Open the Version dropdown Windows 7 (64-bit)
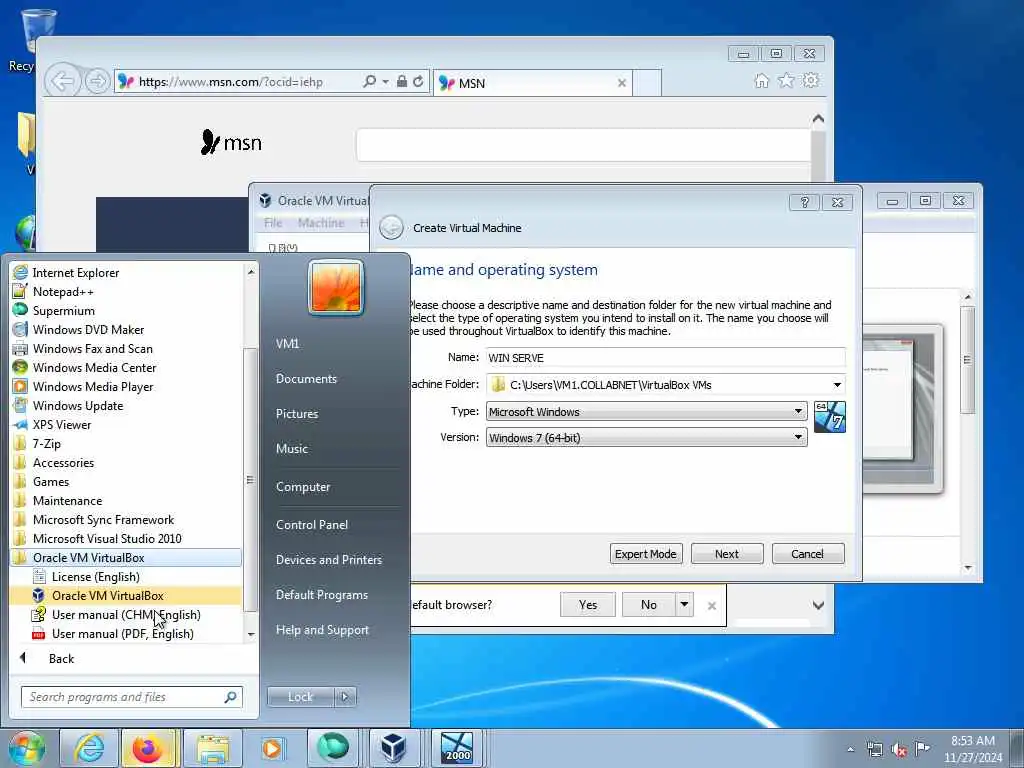Screen dimensions: 1024x768 (x=646, y=438)
